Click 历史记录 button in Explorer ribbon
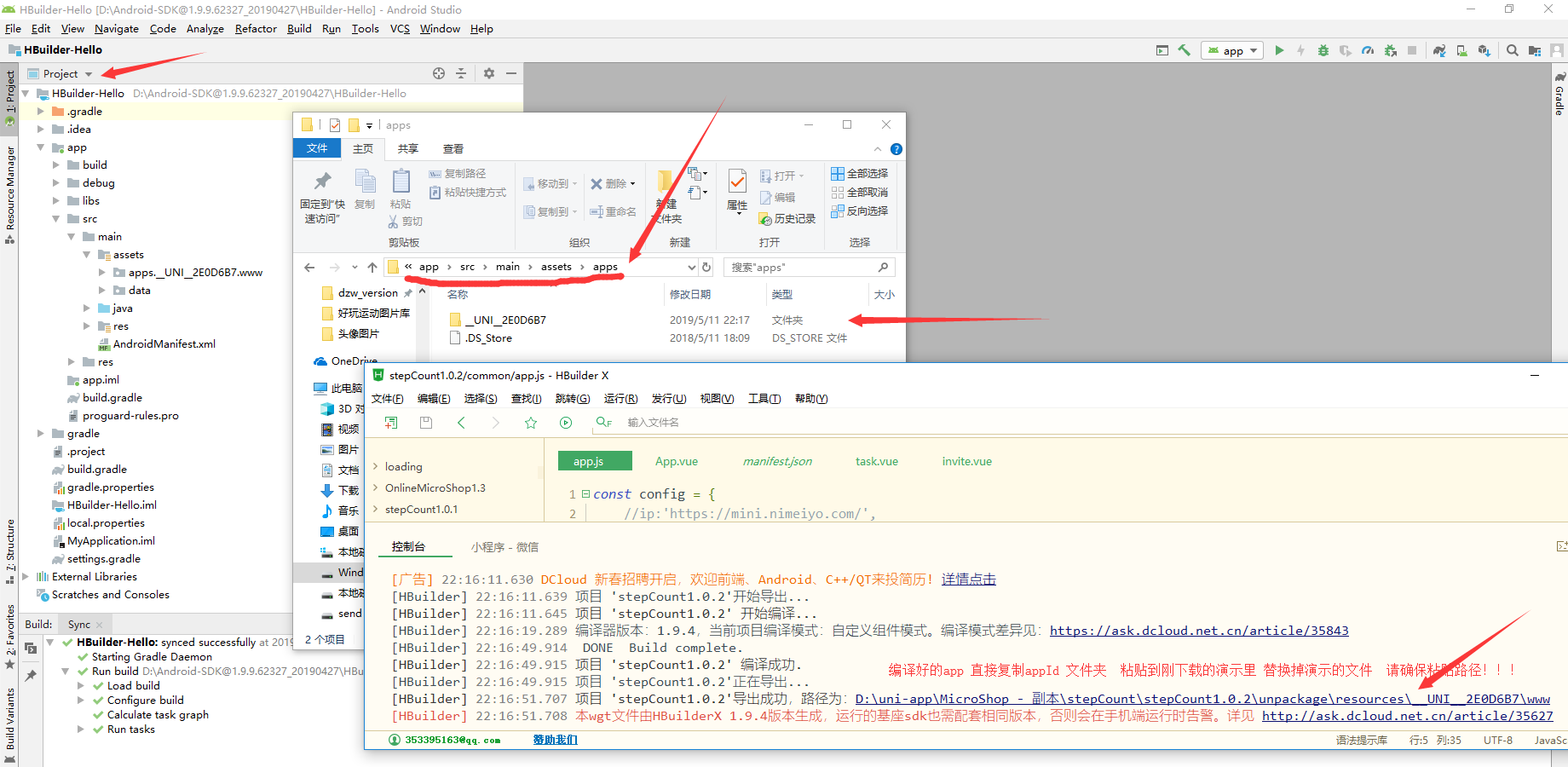The height and width of the screenshot is (767, 1568). click(787, 219)
